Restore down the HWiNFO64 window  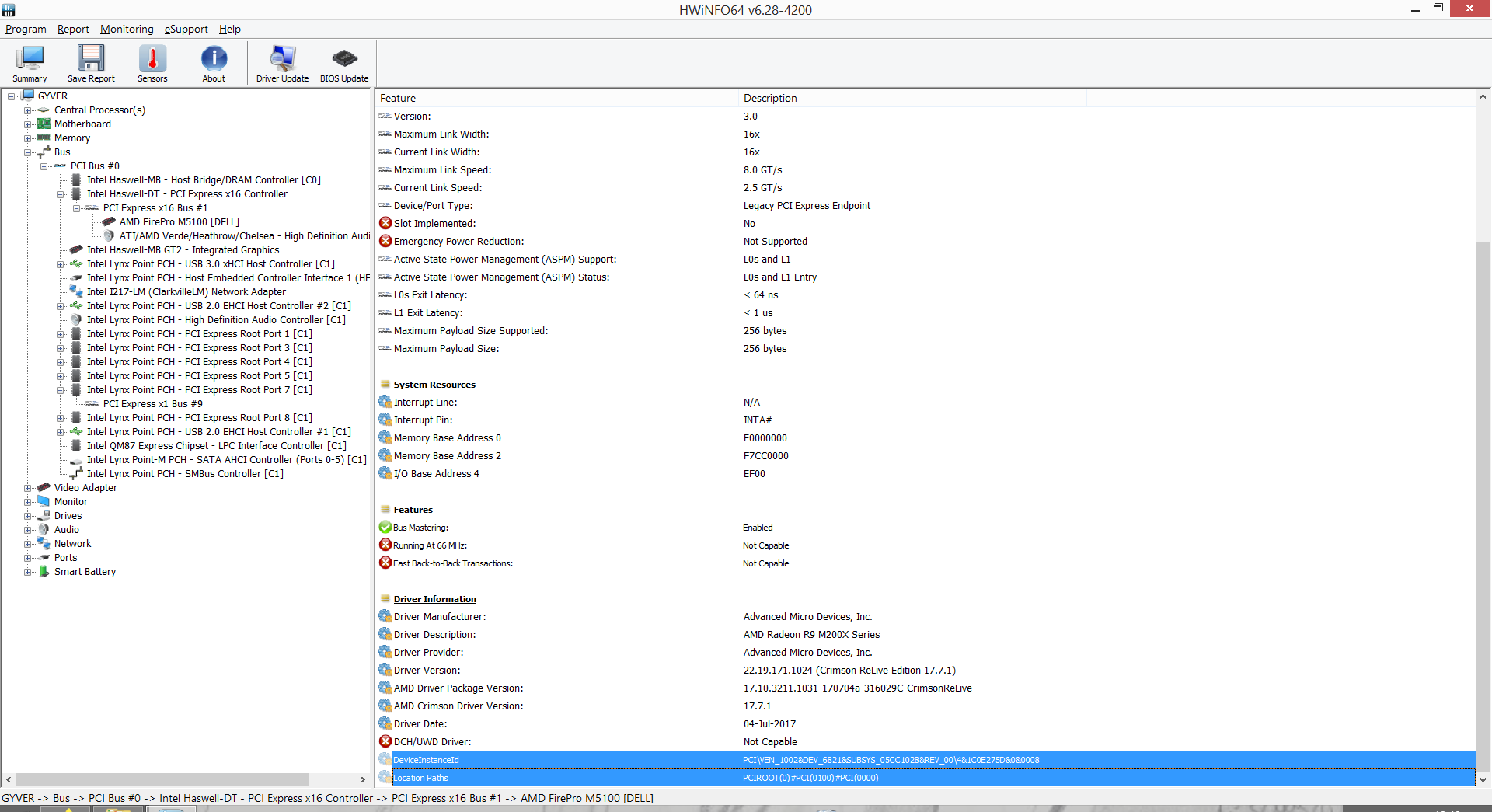pyautogui.click(x=1438, y=9)
